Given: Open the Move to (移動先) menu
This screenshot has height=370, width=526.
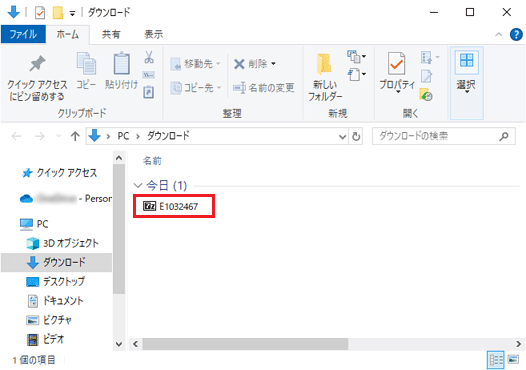Looking at the screenshot, I should point(196,63).
